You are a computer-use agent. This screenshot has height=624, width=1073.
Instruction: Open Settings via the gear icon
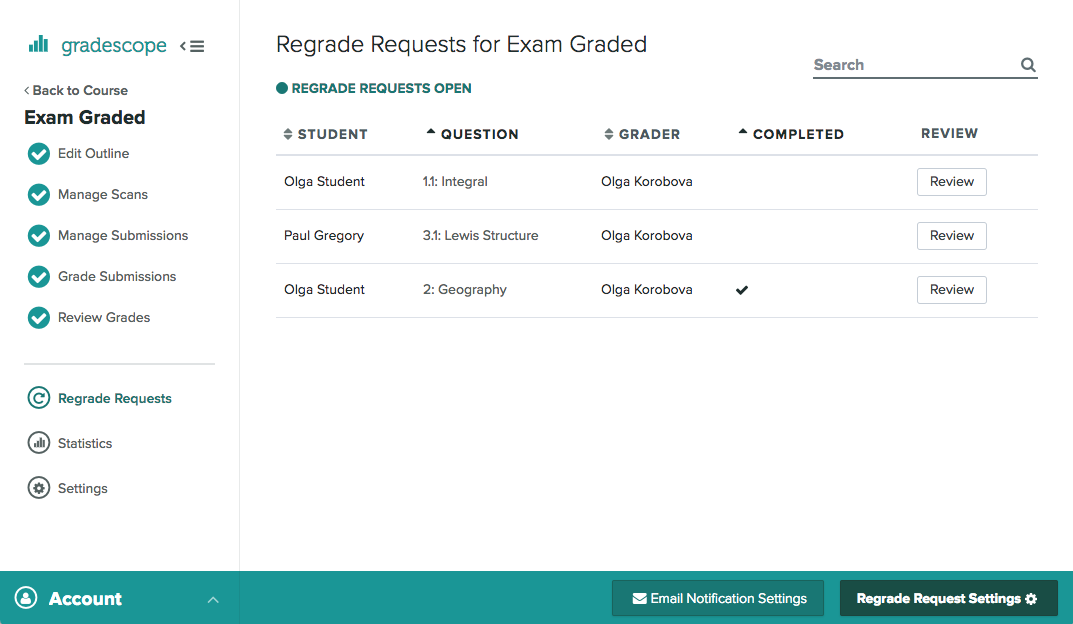tap(37, 488)
